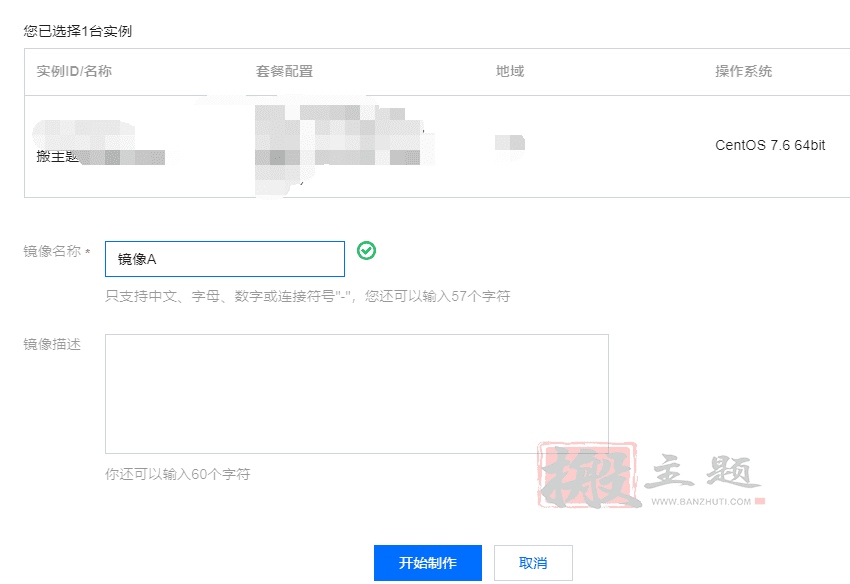Click the green validation checkmark icon
The height and width of the screenshot is (584, 850).
click(x=366, y=251)
